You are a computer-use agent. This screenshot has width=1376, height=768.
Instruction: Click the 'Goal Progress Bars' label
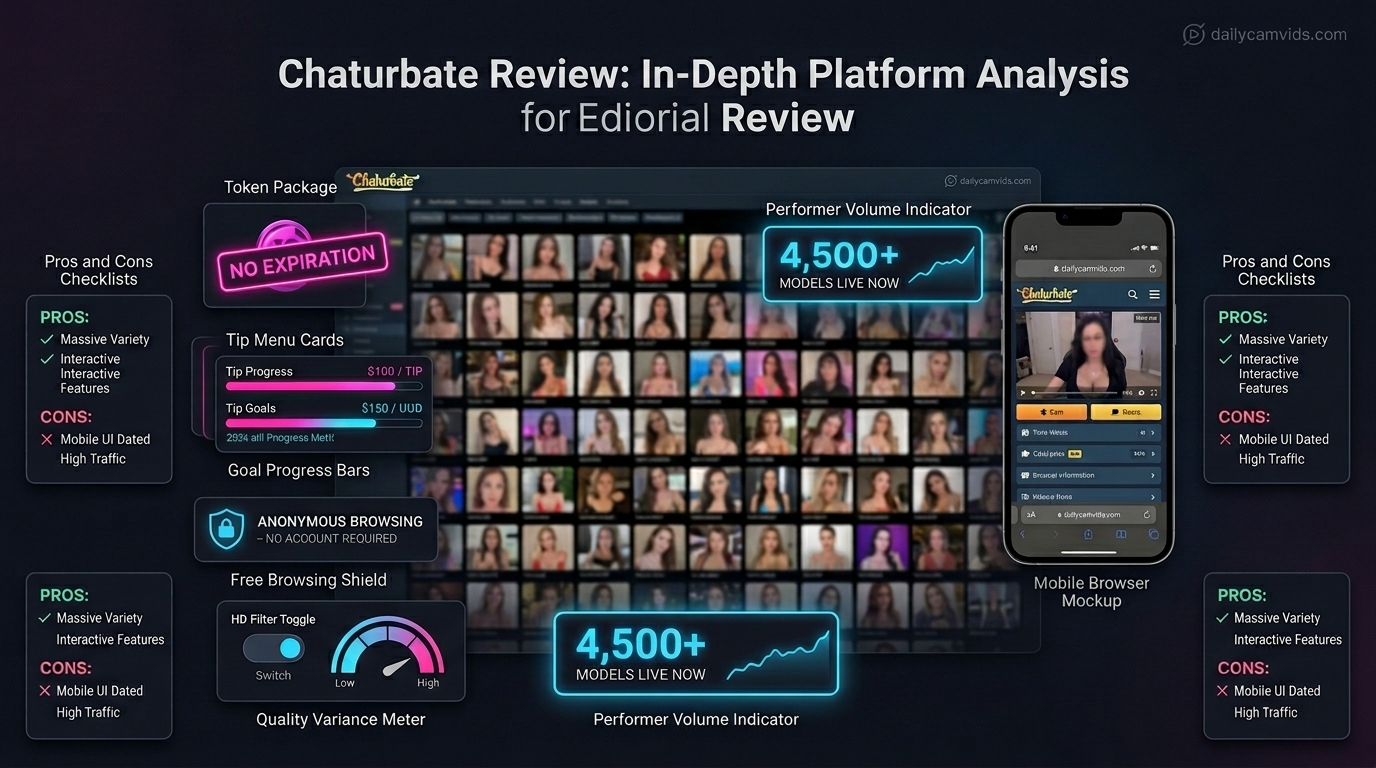pos(299,470)
